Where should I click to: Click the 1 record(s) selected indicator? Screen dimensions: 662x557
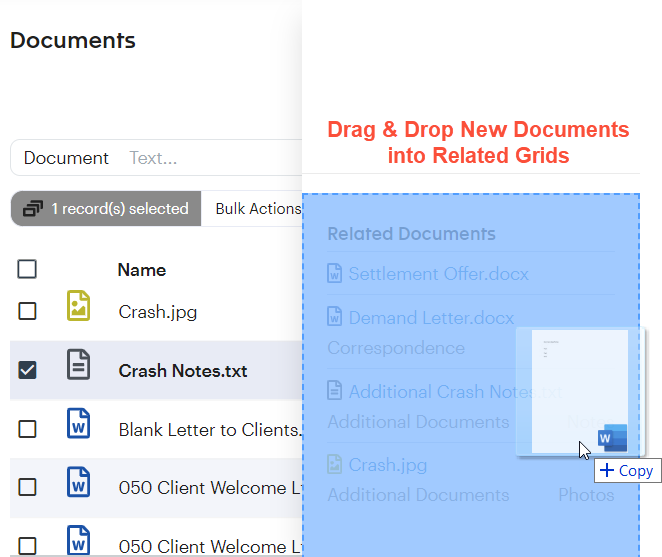(x=106, y=209)
